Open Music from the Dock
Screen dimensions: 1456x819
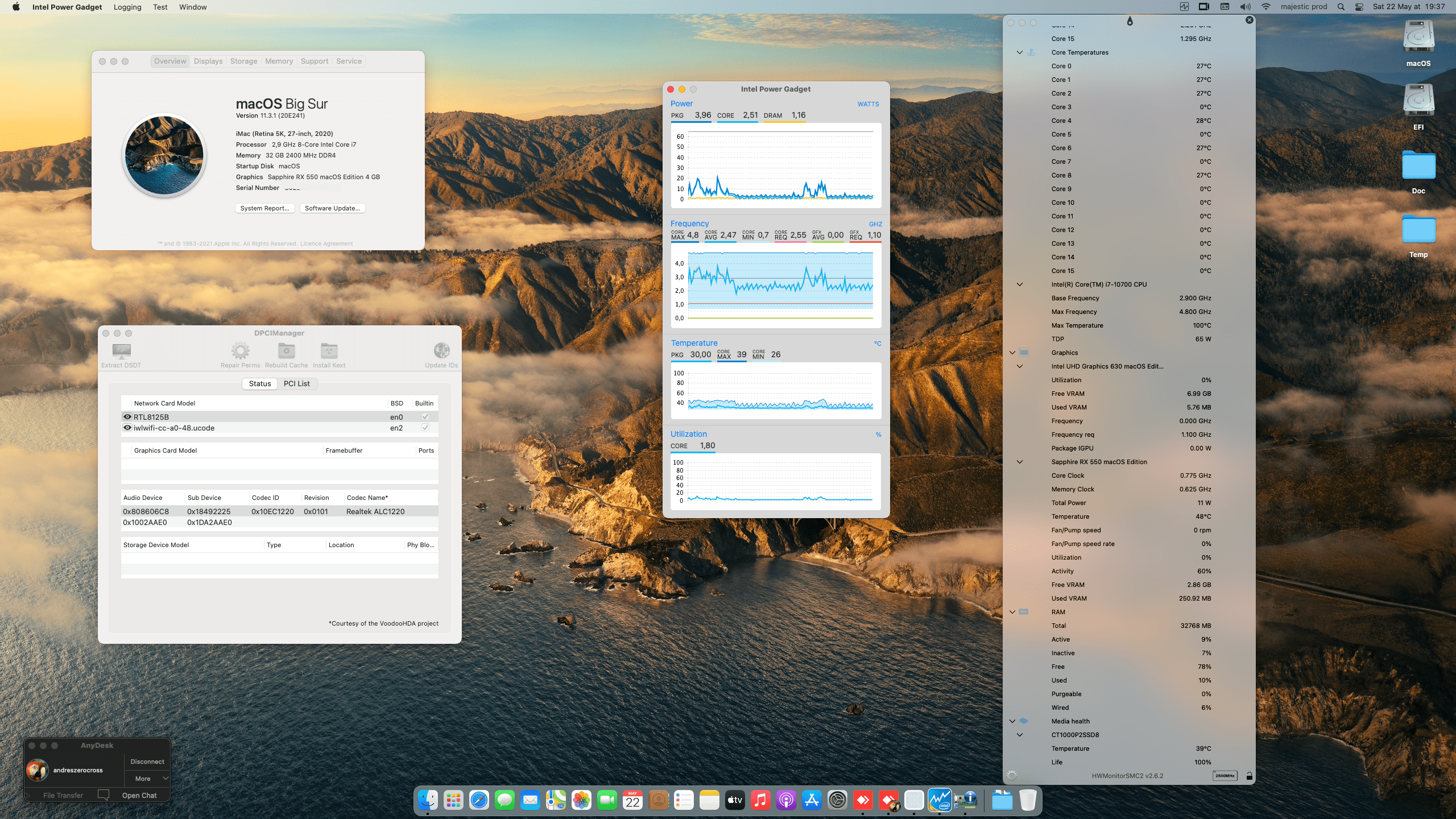(x=760, y=800)
